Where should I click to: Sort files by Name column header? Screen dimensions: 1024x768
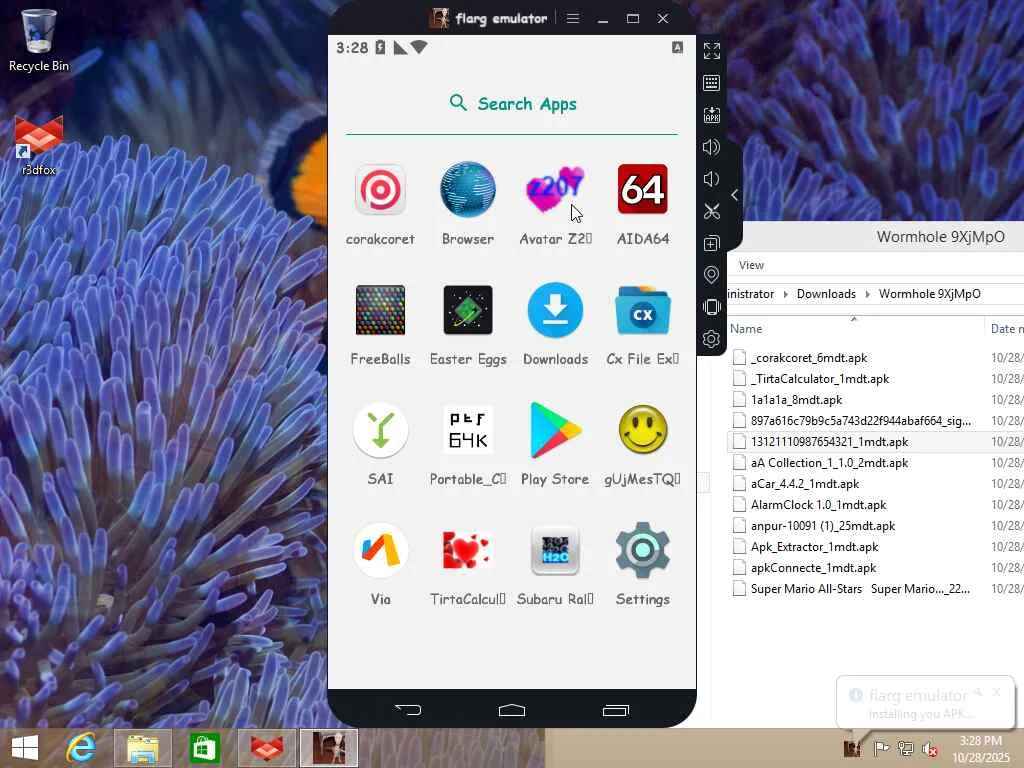(746, 329)
